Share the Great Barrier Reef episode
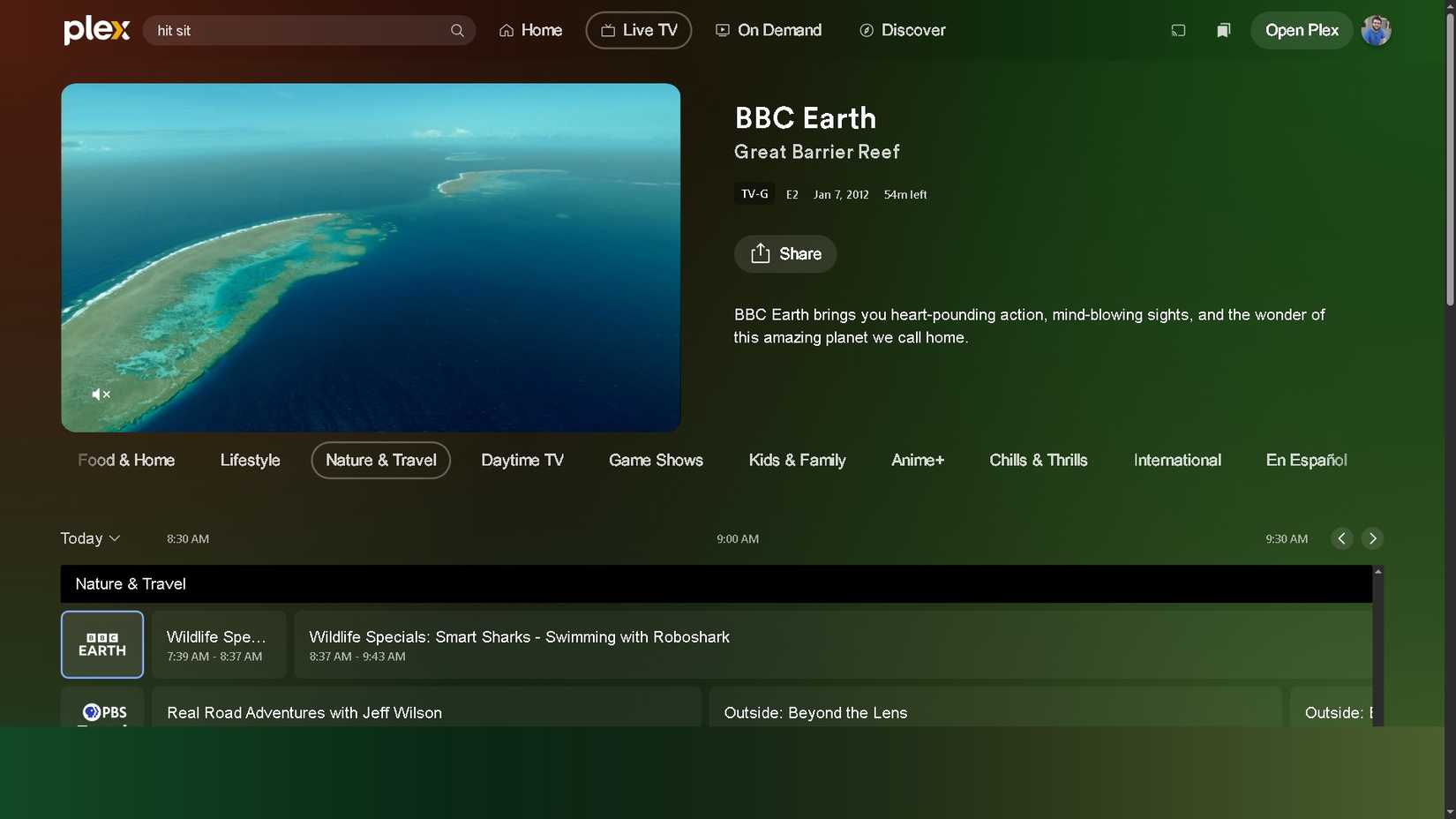 784,253
